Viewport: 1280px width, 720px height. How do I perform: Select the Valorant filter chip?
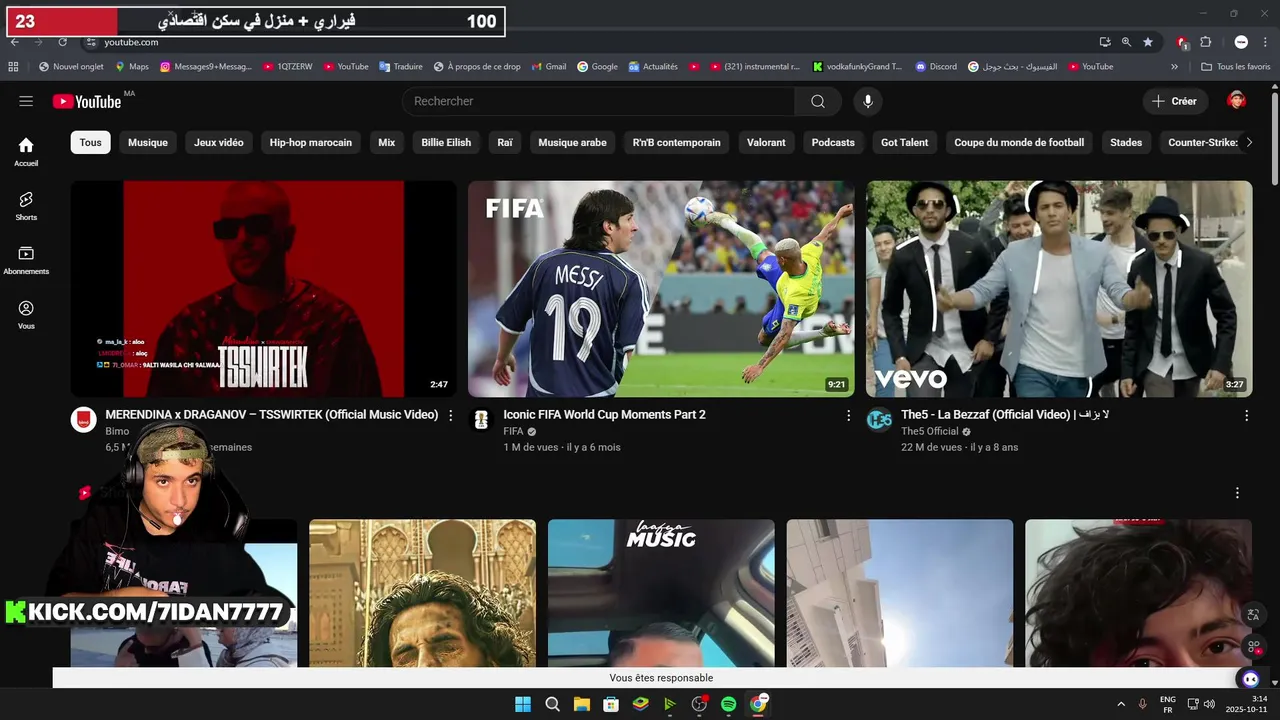click(x=766, y=142)
